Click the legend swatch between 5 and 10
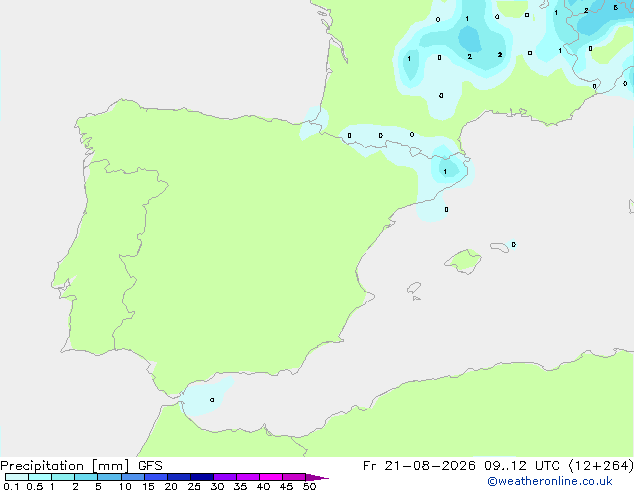Screen dimensions: 634x490 109,477
